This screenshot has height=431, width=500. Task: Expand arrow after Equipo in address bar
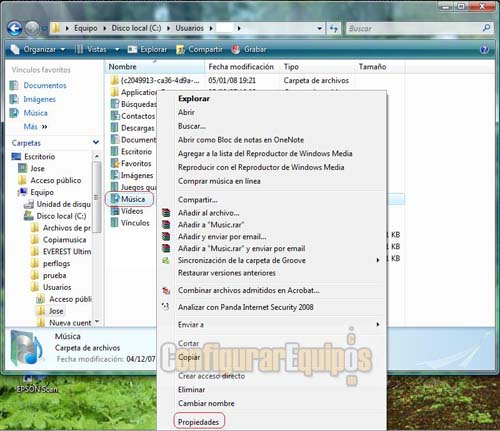tap(104, 28)
